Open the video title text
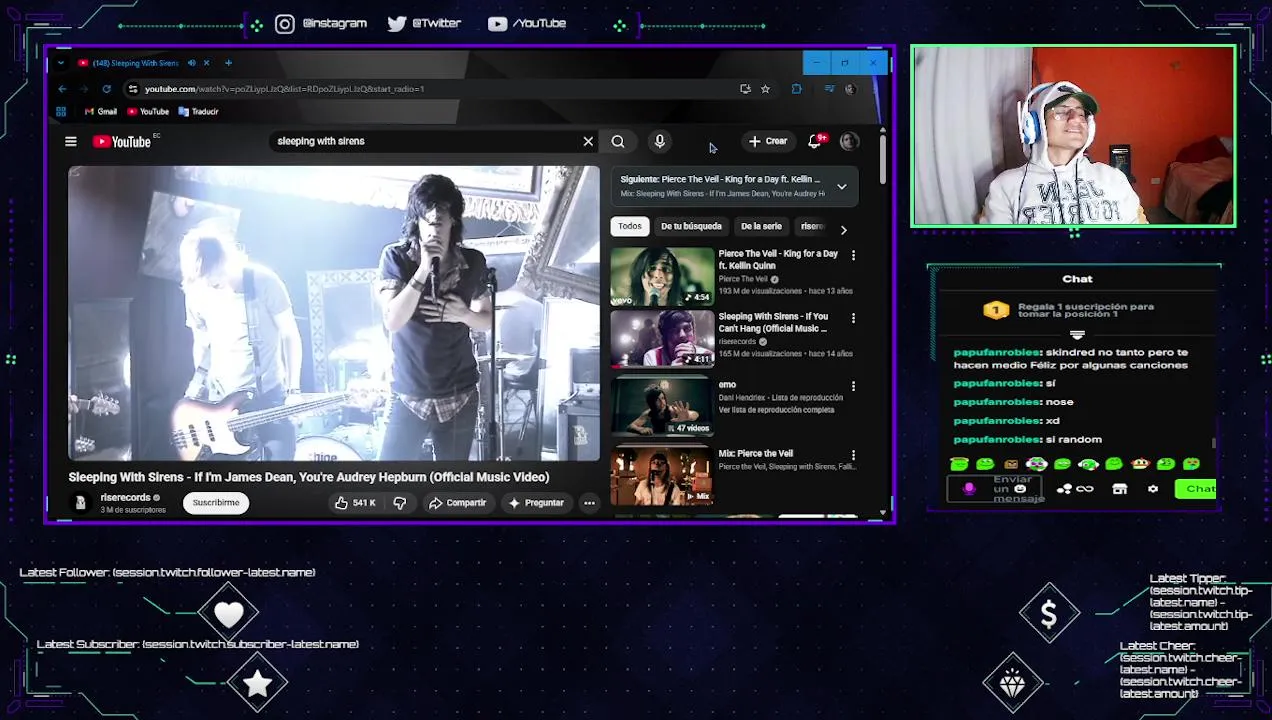Viewport: 1272px width, 720px height. coord(309,477)
